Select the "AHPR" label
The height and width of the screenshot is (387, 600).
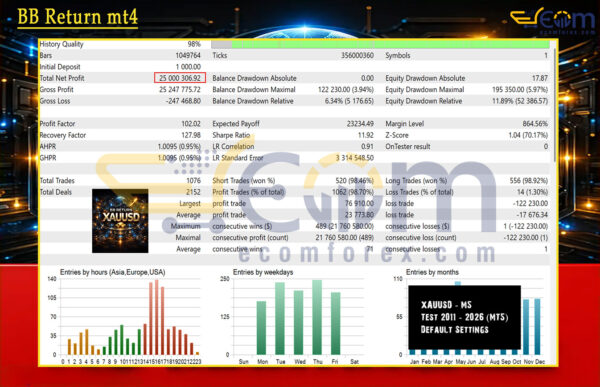click(47, 147)
